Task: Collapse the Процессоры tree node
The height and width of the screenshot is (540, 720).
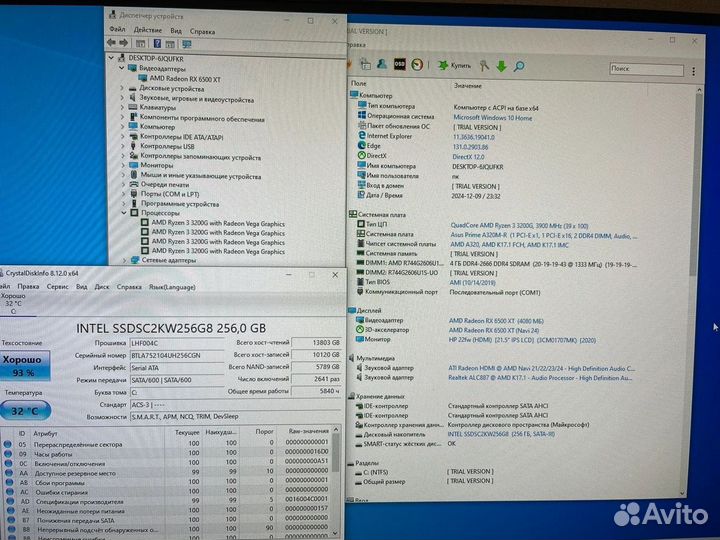Action: pos(123,213)
